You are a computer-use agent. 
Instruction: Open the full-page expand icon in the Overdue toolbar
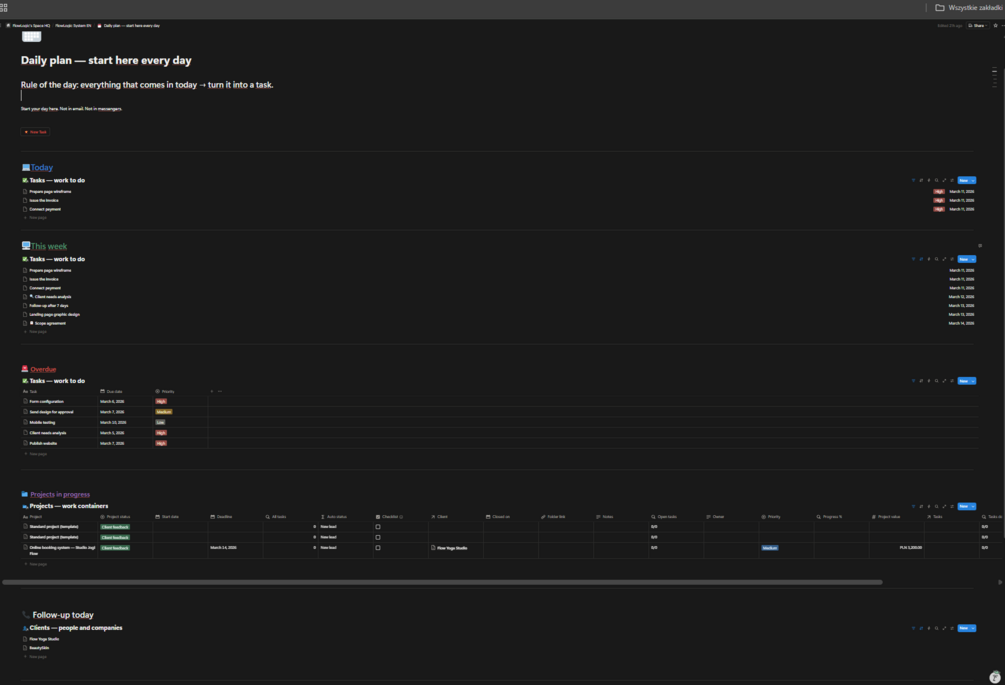[944, 381]
